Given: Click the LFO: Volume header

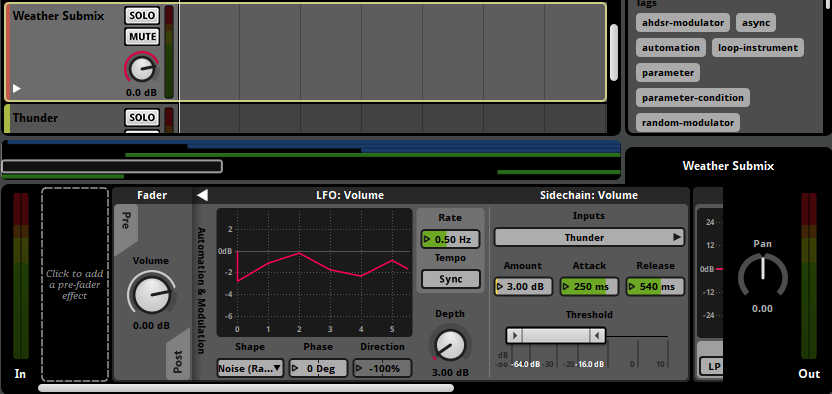Looking at the screenshot, I should pyautogui.click(x=350, y=195).
